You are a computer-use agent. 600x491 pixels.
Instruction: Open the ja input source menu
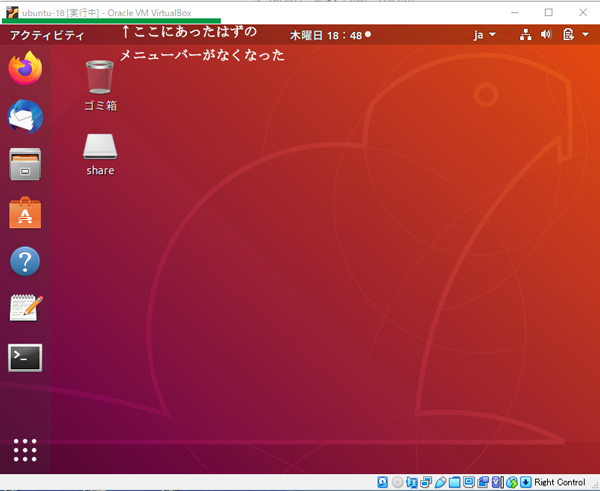(x=484, y=35)
